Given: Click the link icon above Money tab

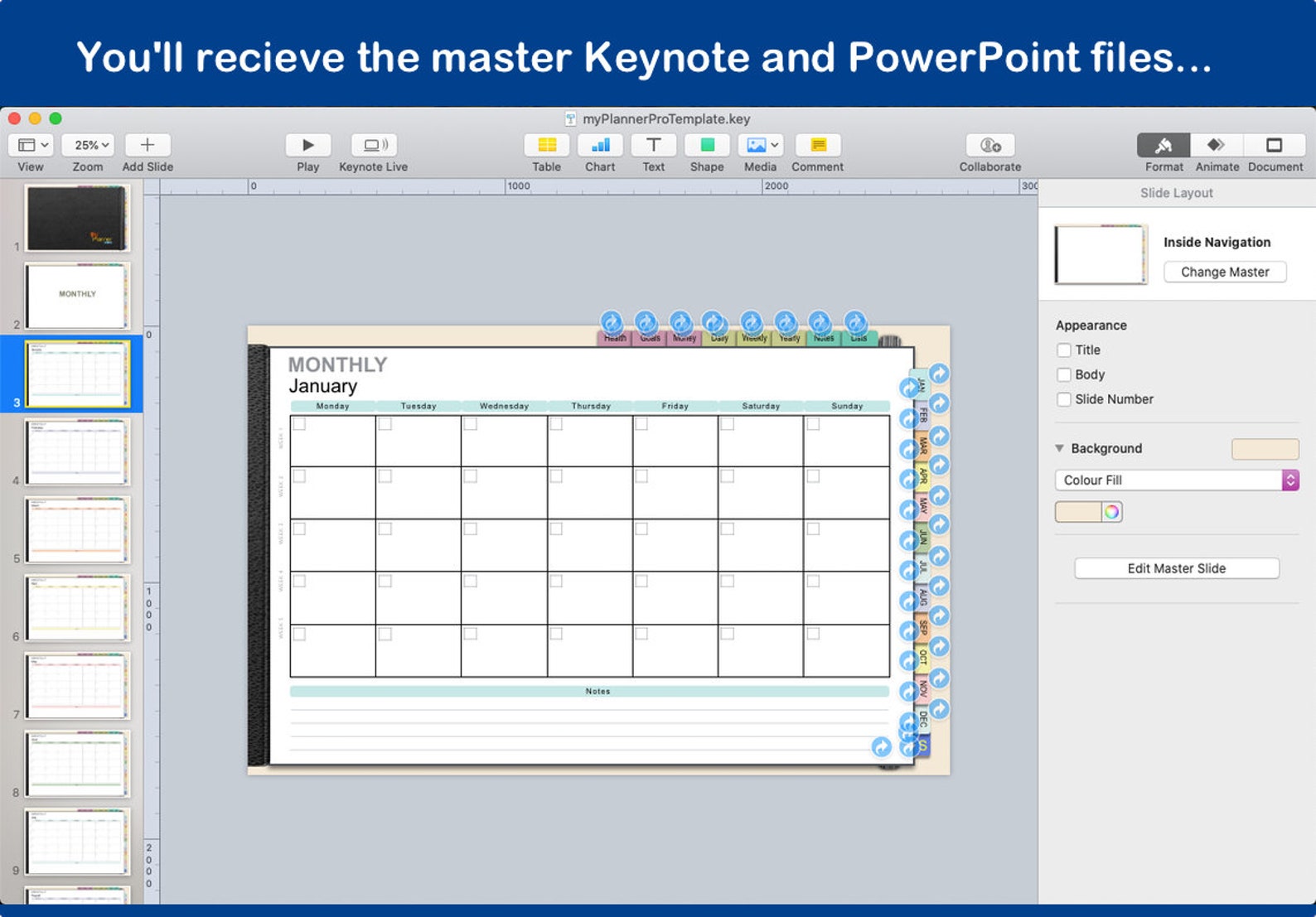Looking at the screenshot, I should coord(681,322).
